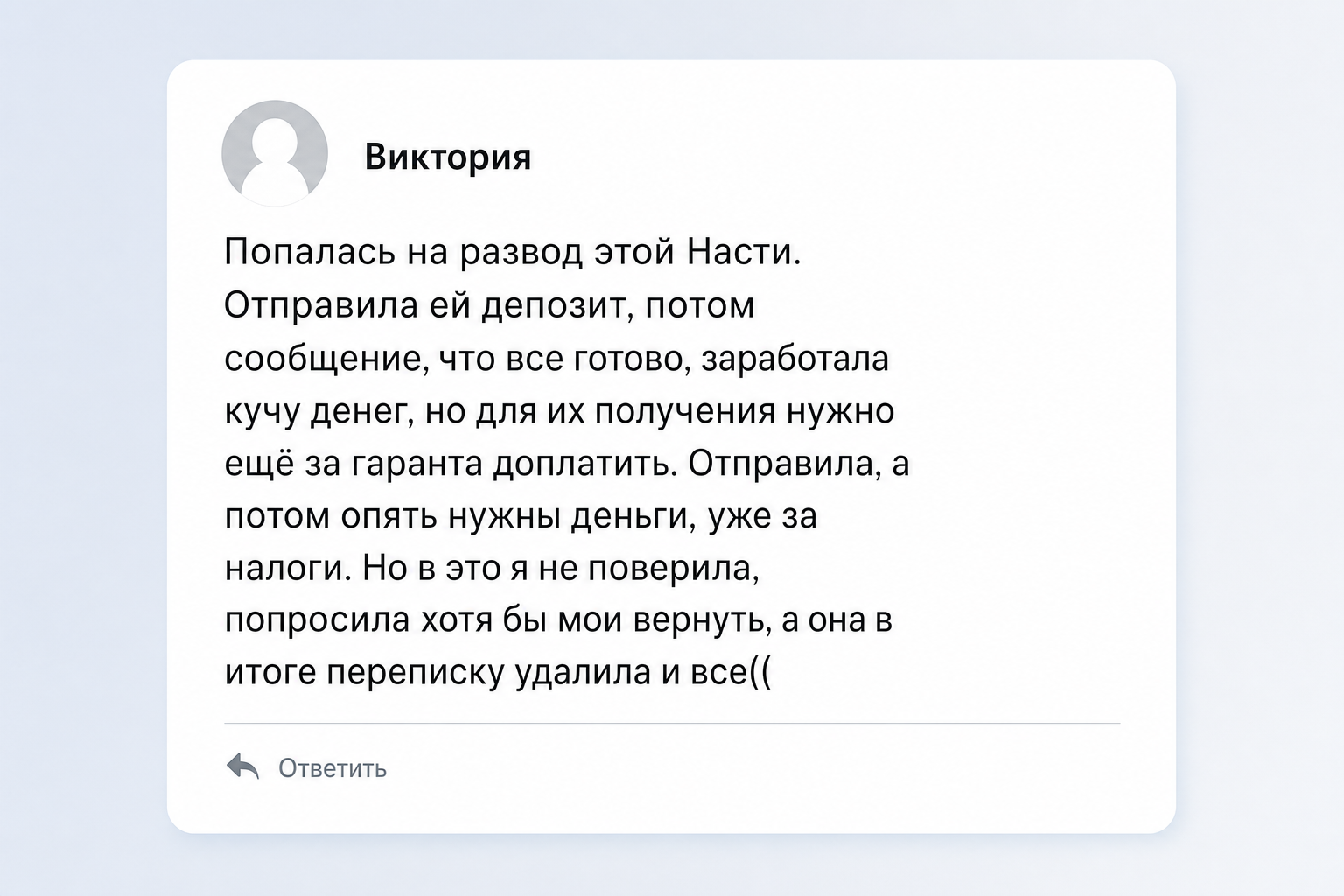Click the word поверила in the comment
This screenshot has width=1344, height=896.
674,569
